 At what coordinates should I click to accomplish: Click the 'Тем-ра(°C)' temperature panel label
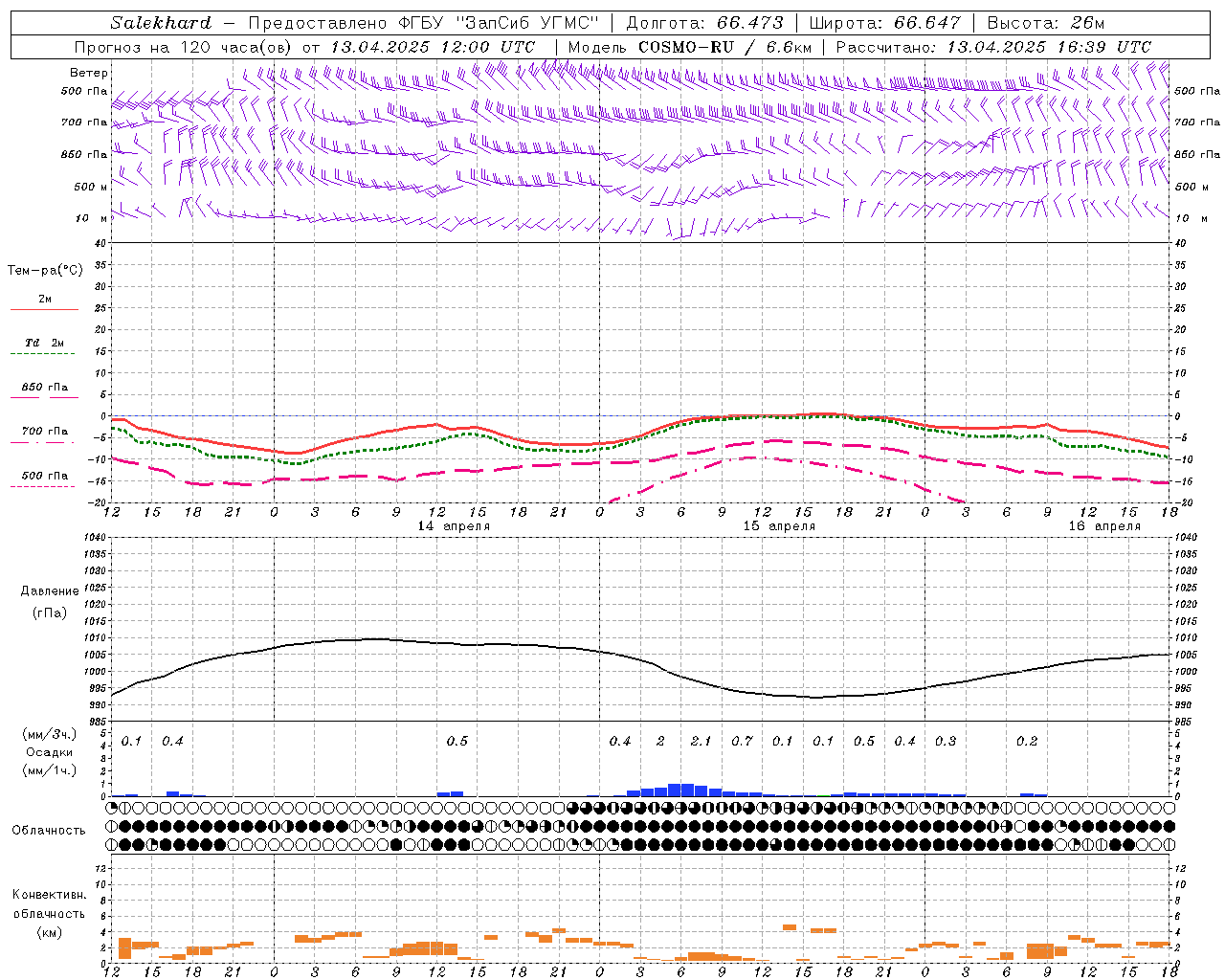(x=45, y=271)
